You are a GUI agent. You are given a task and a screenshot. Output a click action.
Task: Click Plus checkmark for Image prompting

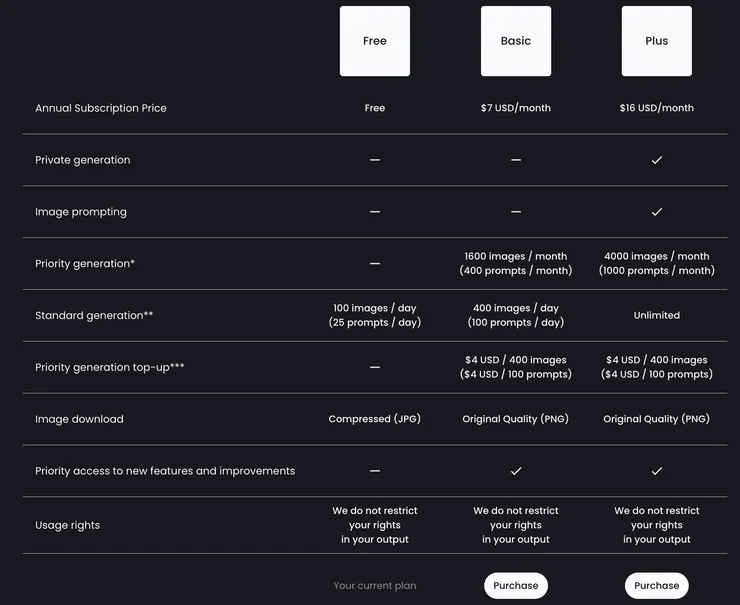point(656,212)
